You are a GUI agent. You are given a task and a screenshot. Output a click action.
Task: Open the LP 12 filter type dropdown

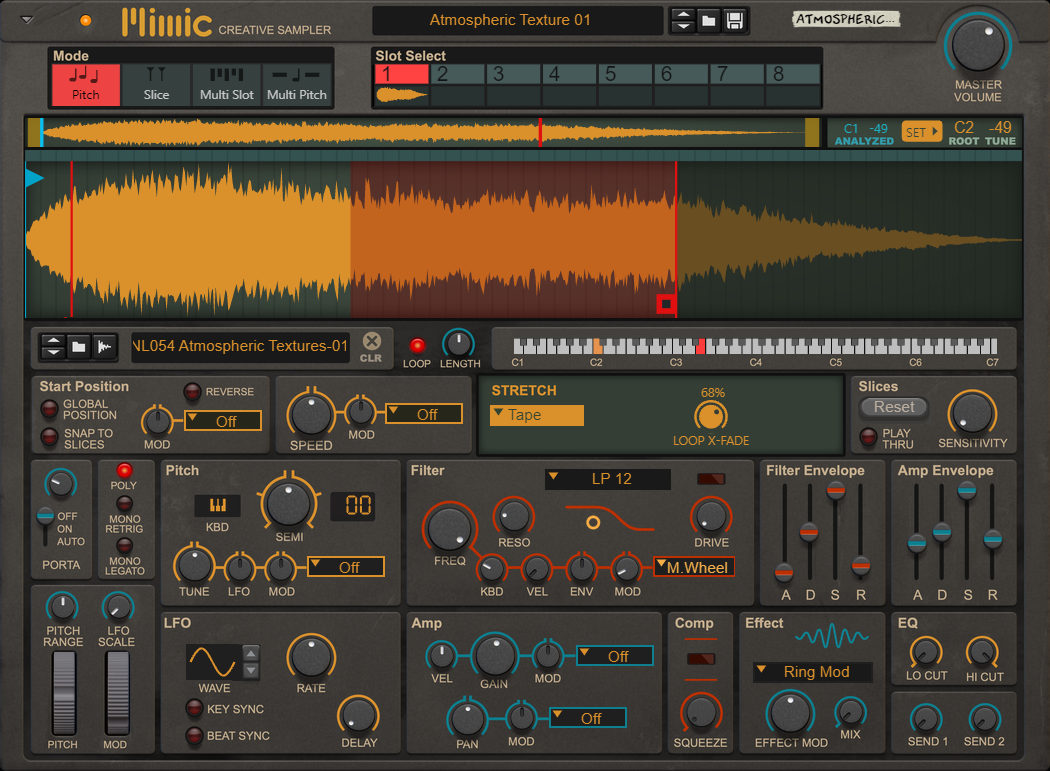tap(607, 479)
